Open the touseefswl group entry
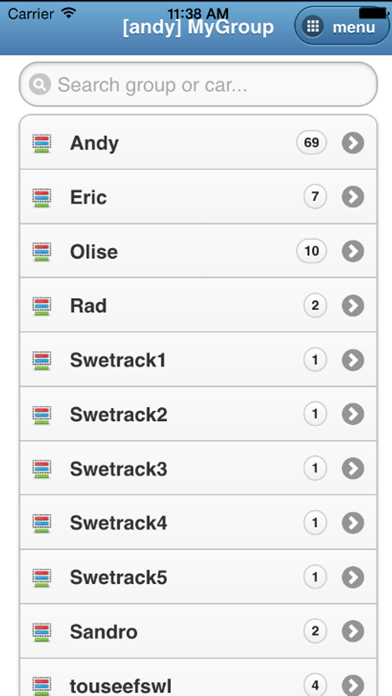The width and height of the screenshot is (392, 696). pos(198,678)
